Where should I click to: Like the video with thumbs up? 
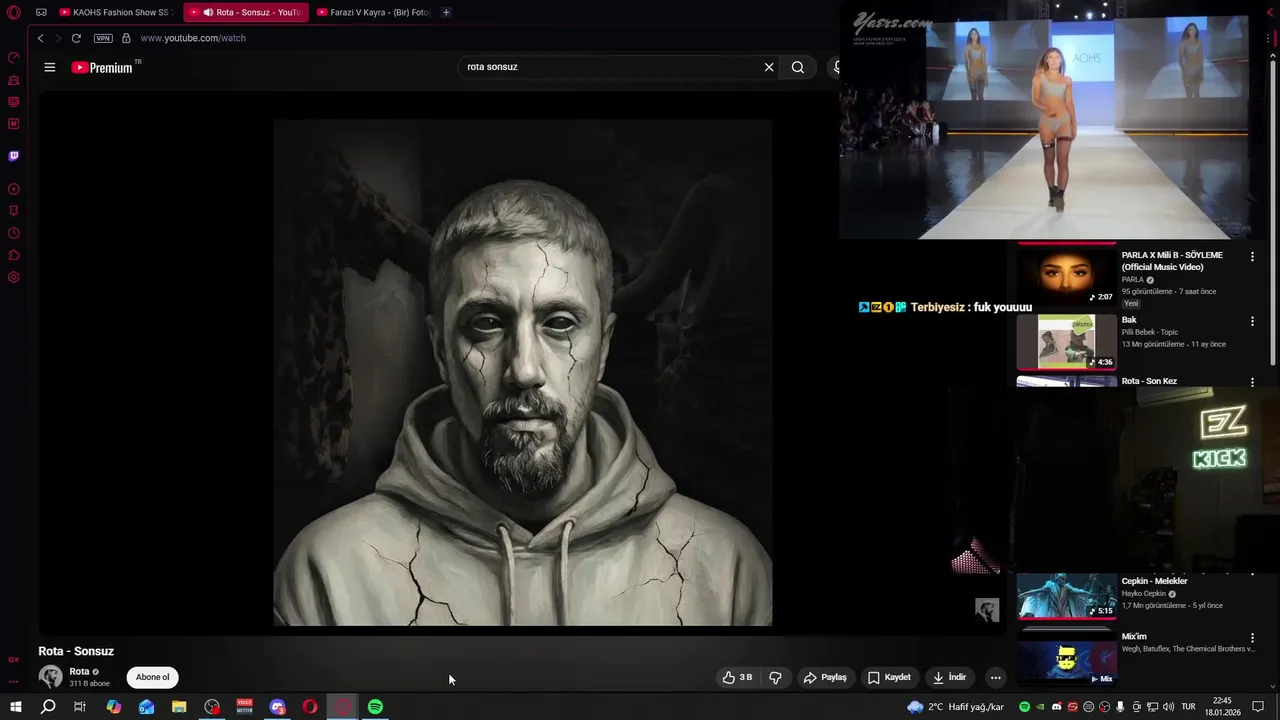click(738, 677)
